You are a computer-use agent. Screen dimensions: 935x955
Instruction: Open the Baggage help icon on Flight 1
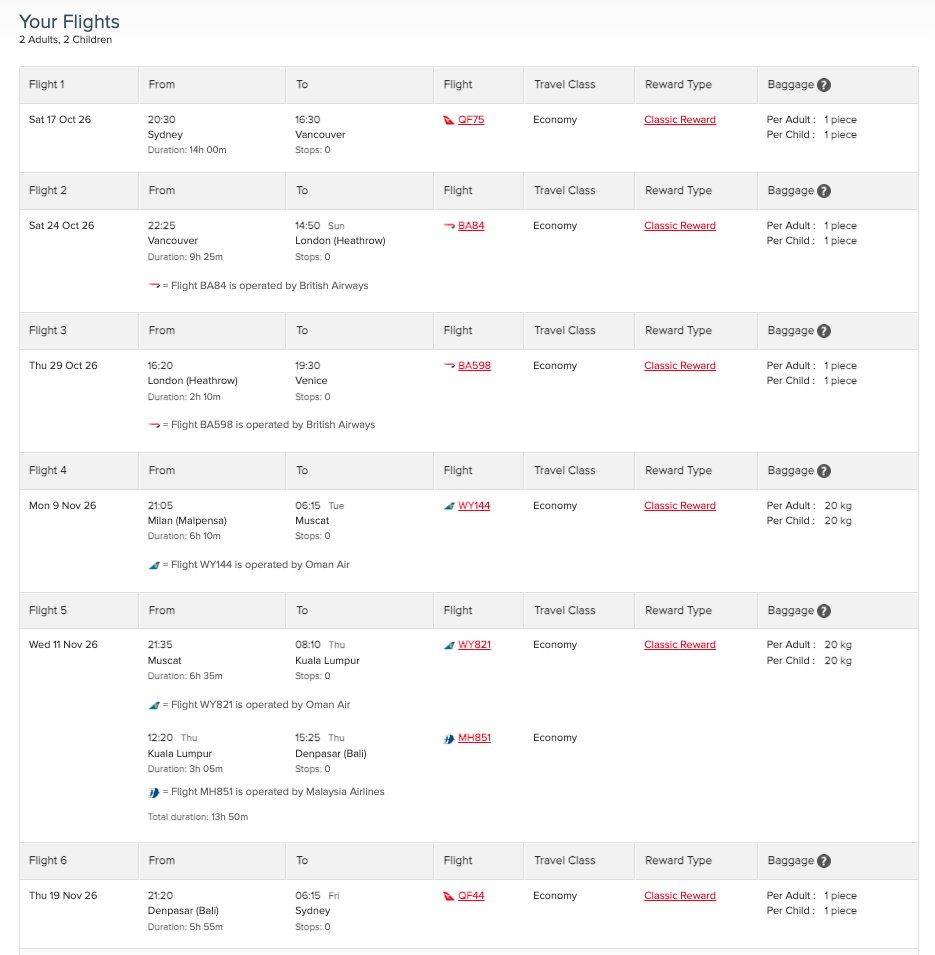coord(823,84)
